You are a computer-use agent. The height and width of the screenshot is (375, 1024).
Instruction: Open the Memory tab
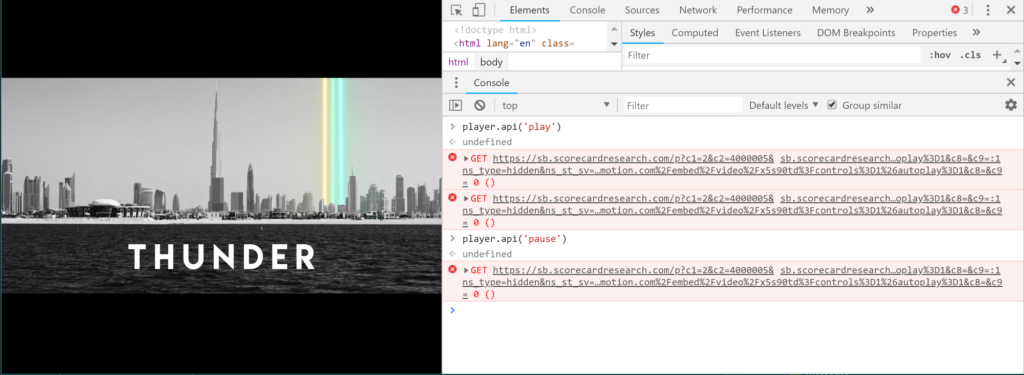click(830, 10)
